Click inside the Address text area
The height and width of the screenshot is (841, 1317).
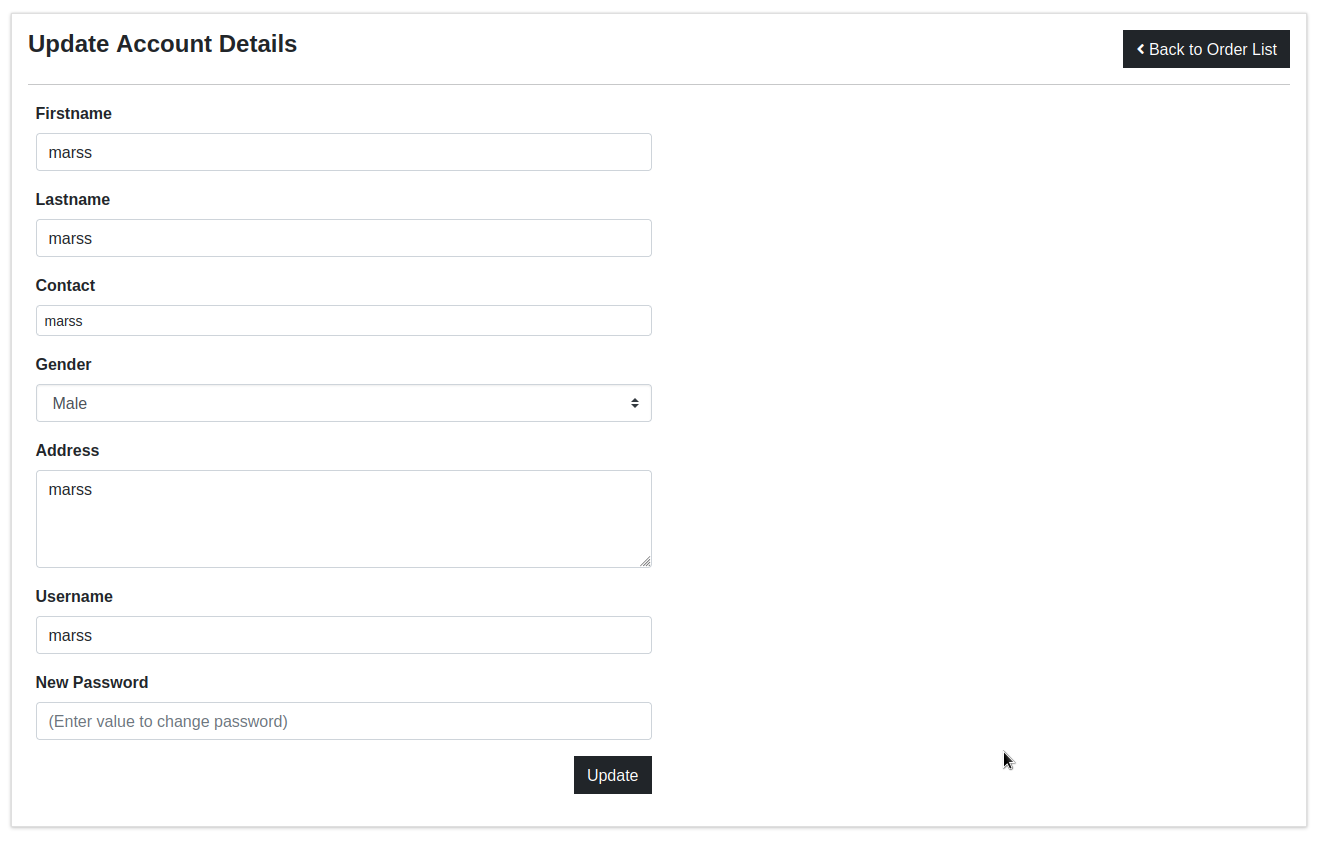click(343, 518)
